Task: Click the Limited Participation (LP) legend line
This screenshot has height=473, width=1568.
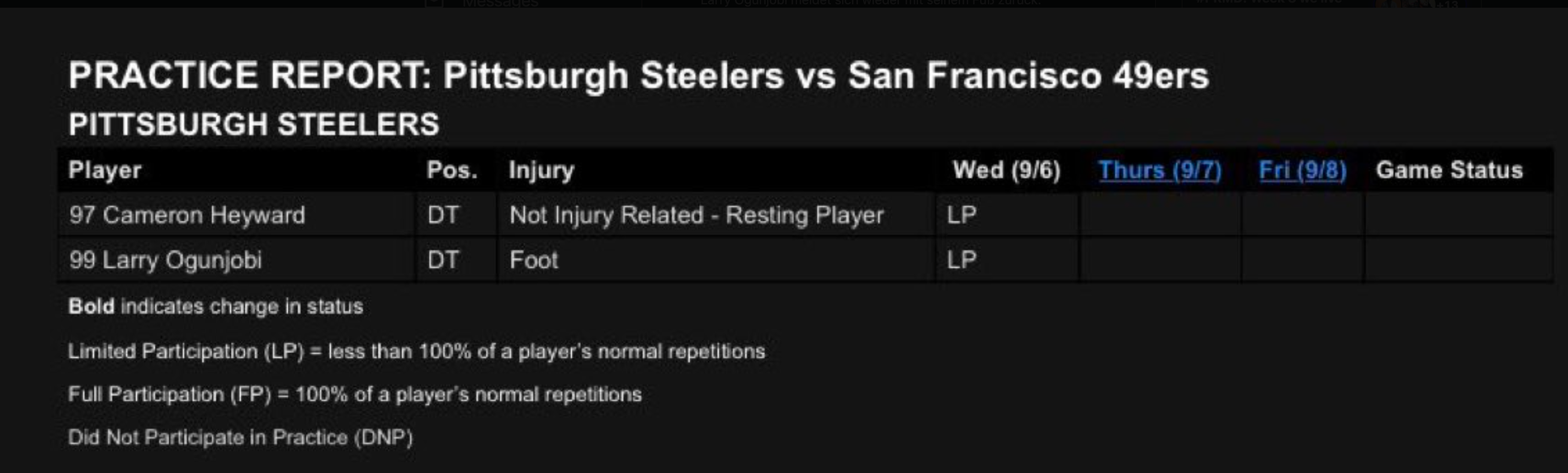Action: coord(416,351)
